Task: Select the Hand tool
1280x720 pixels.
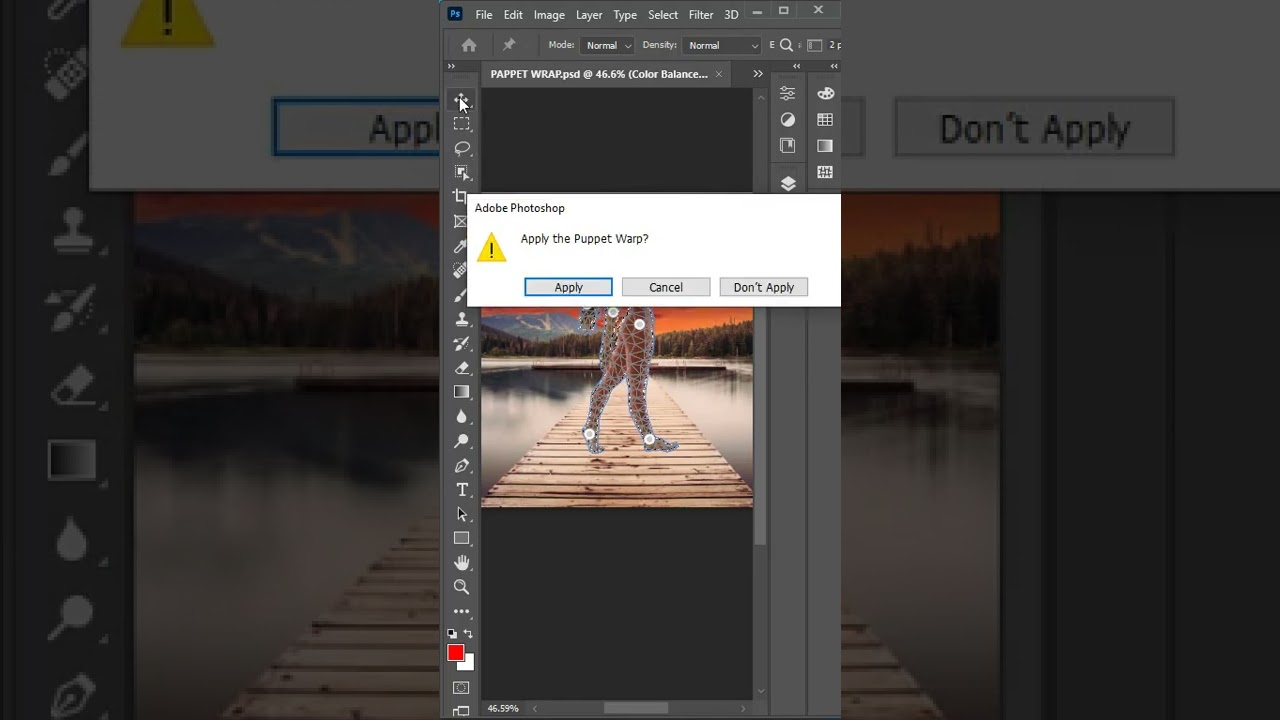Action: 461,562
